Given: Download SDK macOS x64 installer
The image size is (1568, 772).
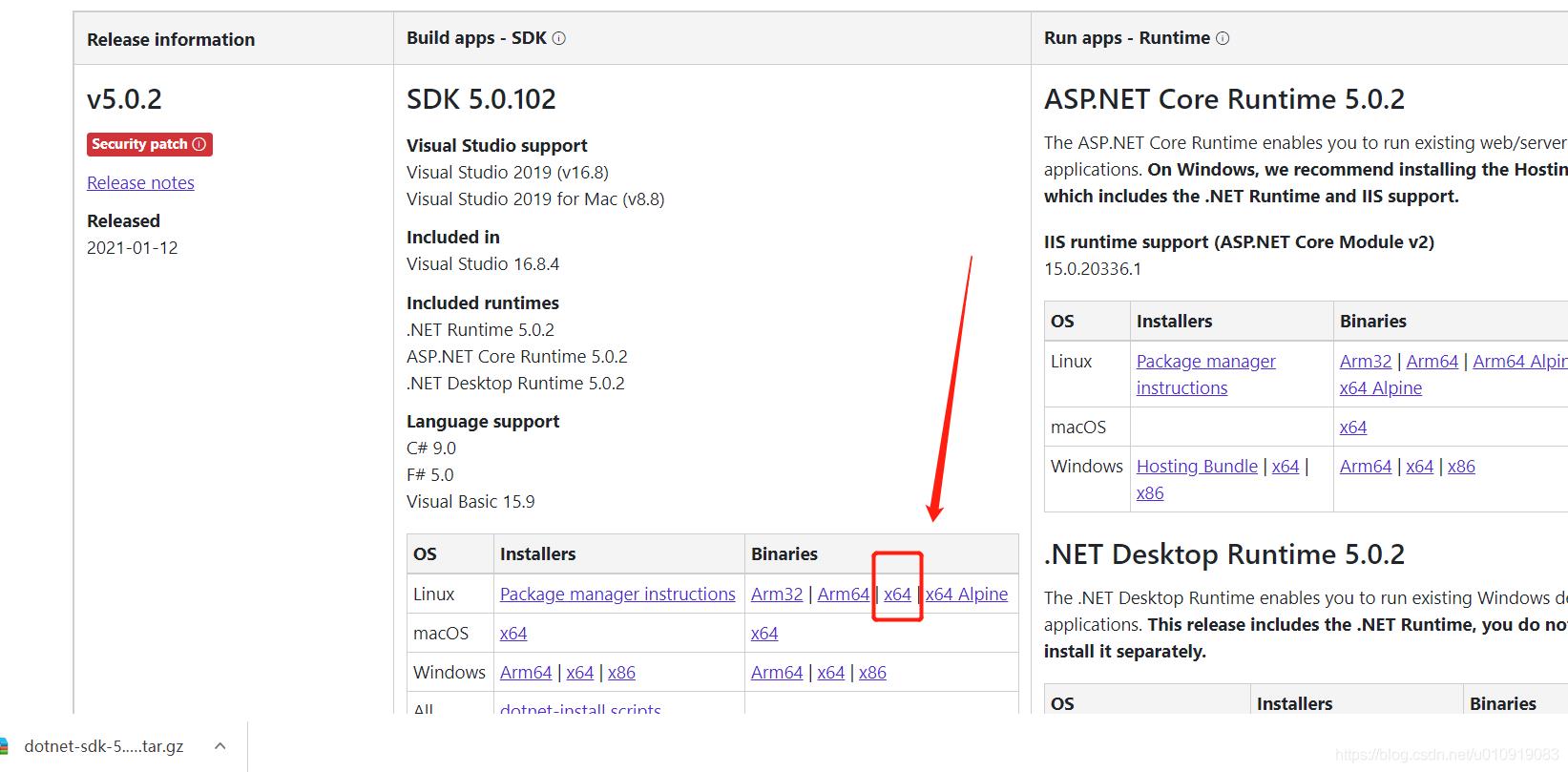Looking at the screenshot, I should tap(513, 633).
